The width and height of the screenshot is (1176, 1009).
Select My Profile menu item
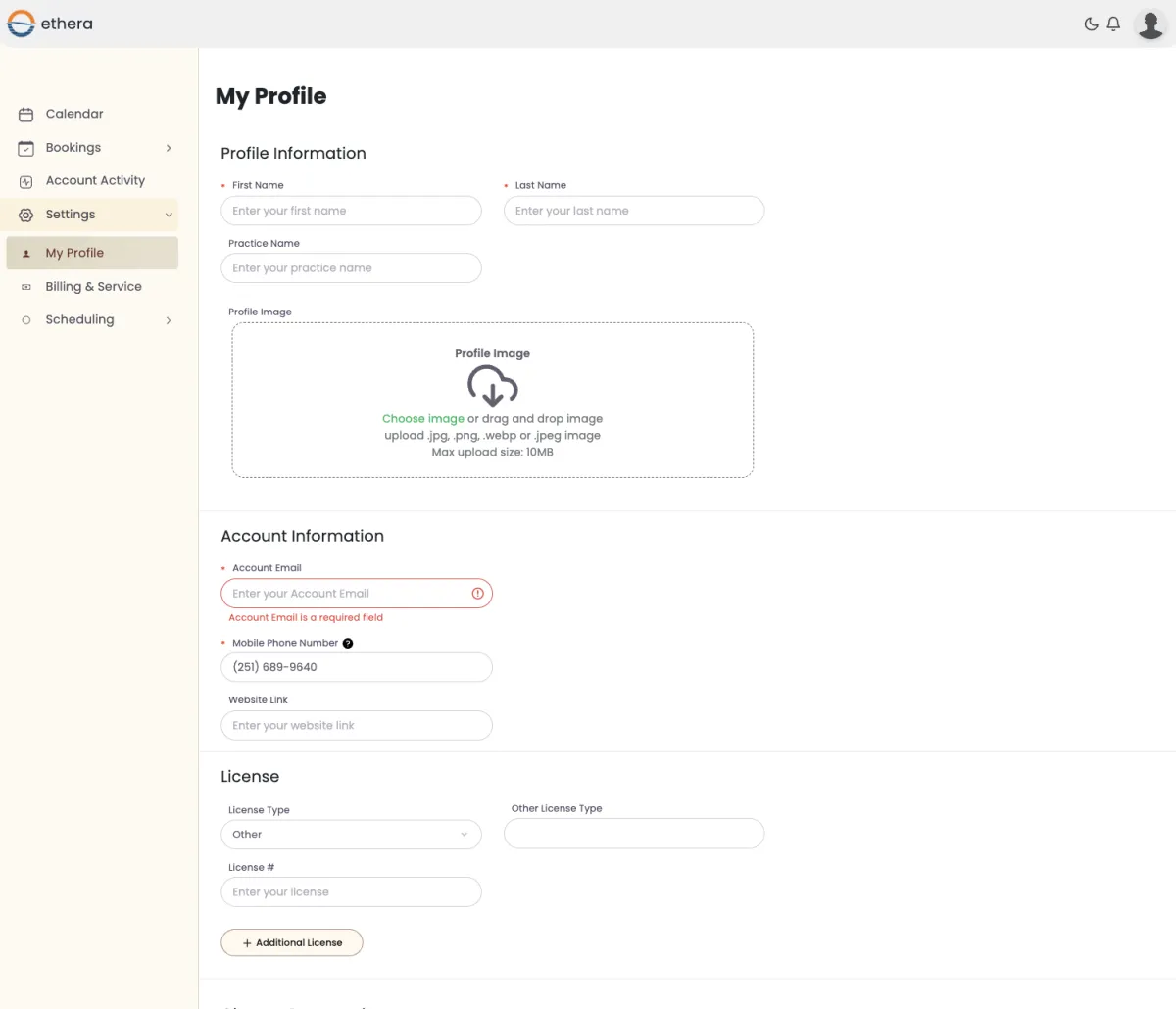[92, 253]
